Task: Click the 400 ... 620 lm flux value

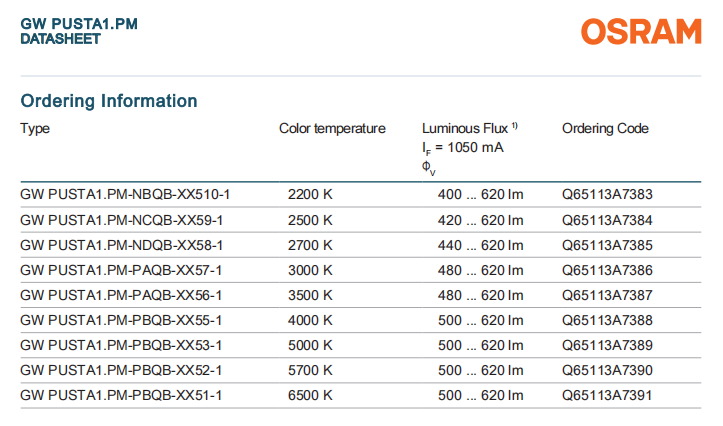Action: [x=481, y=195]
